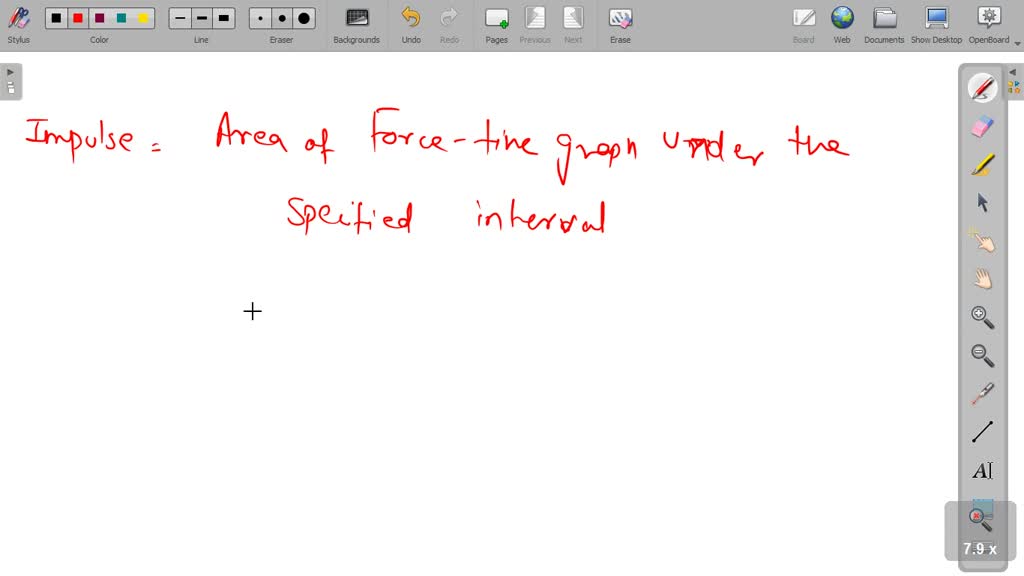Click the Zoom in magnifier tool
The image size is (1024, 576).
point(982,318)
